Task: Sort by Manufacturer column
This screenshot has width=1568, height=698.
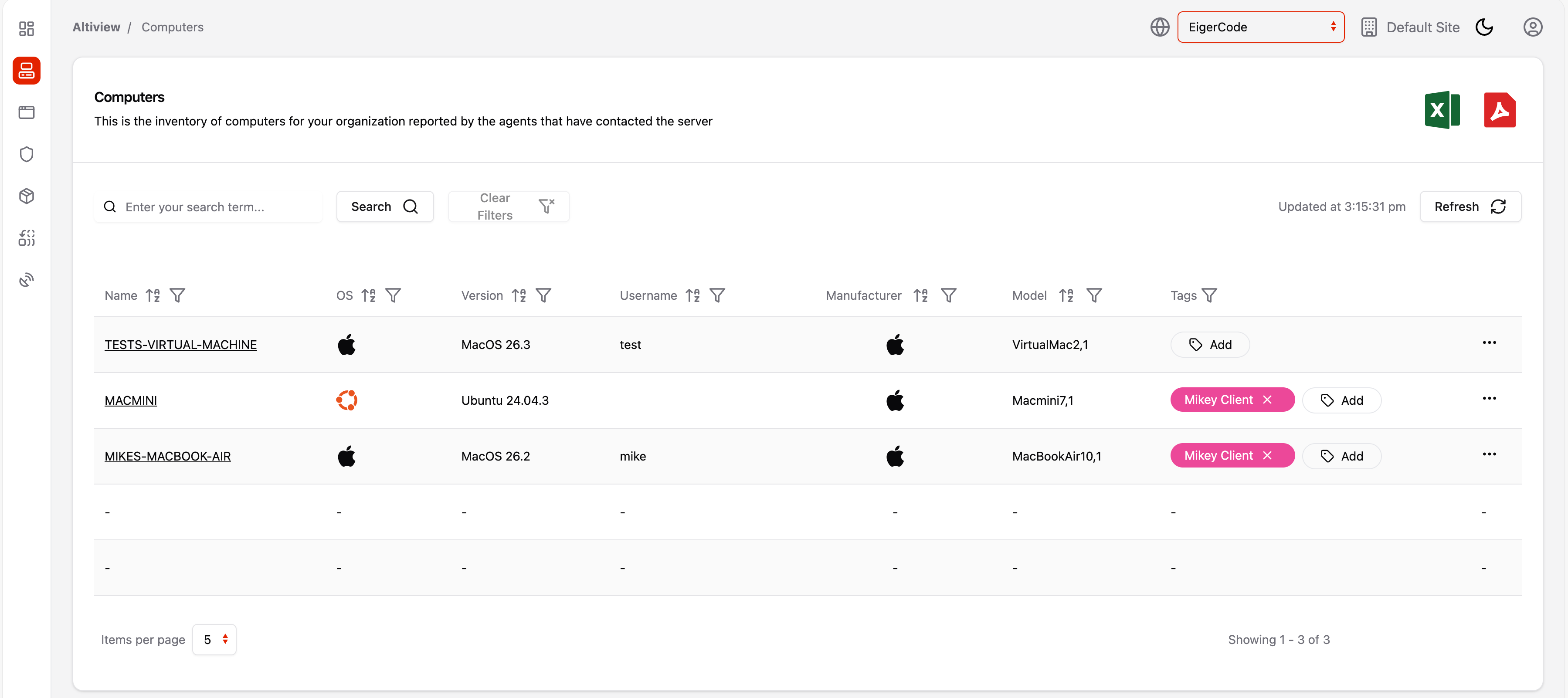Action: (x=920, y=296)
